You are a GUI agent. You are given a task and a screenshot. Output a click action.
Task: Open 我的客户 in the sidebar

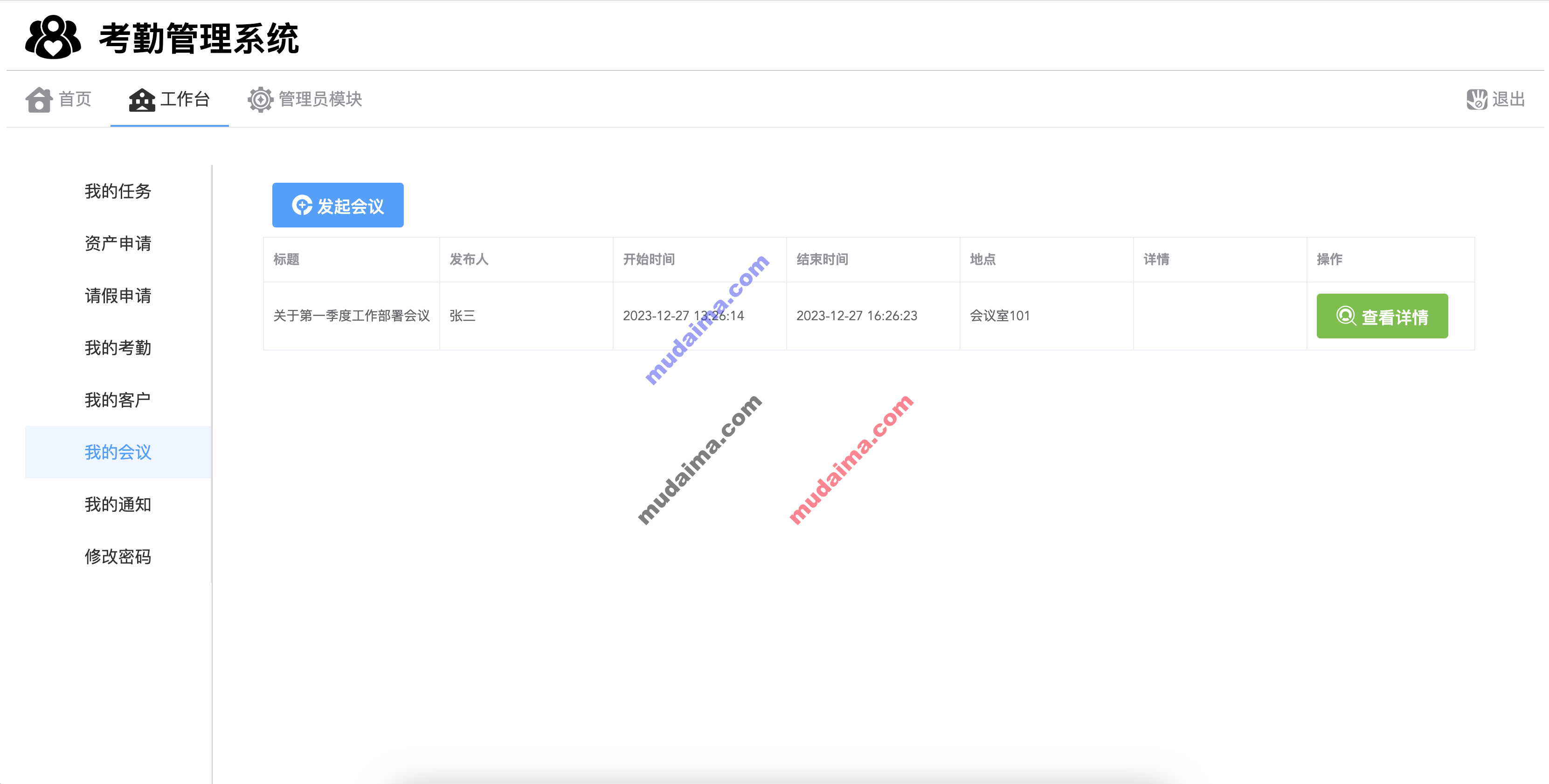[118, 400]
